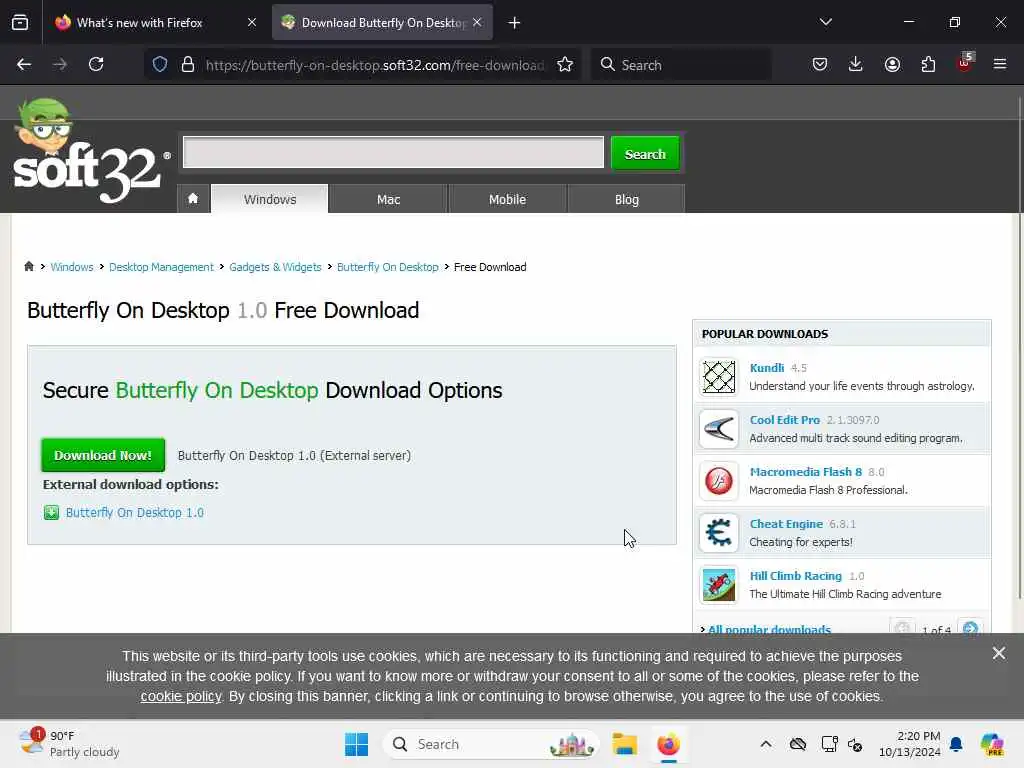Click Cool Edit Pro app icon
Screen dimensions: 1024x768
718,429
